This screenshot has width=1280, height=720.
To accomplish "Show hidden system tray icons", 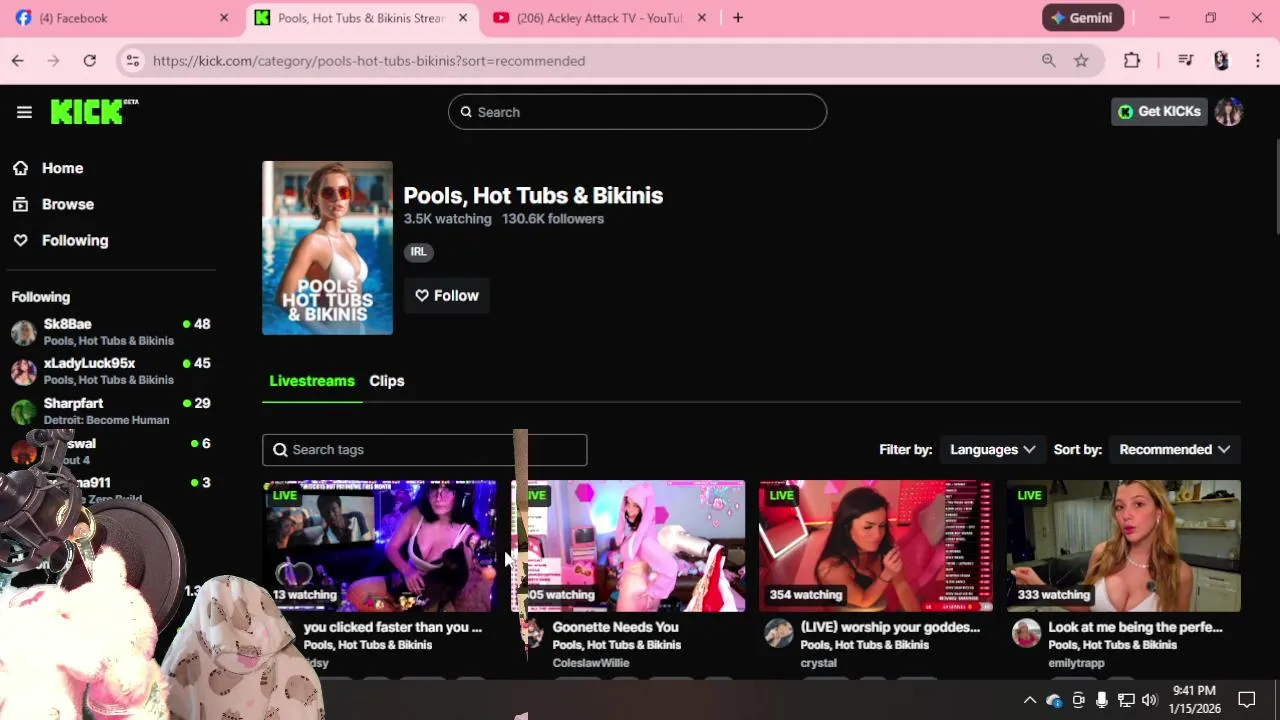I will (1030, 700).
